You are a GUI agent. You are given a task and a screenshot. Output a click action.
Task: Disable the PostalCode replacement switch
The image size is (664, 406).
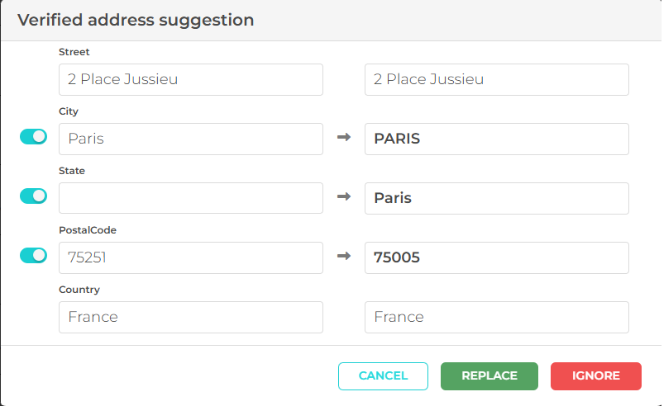(x=33, y=256)
